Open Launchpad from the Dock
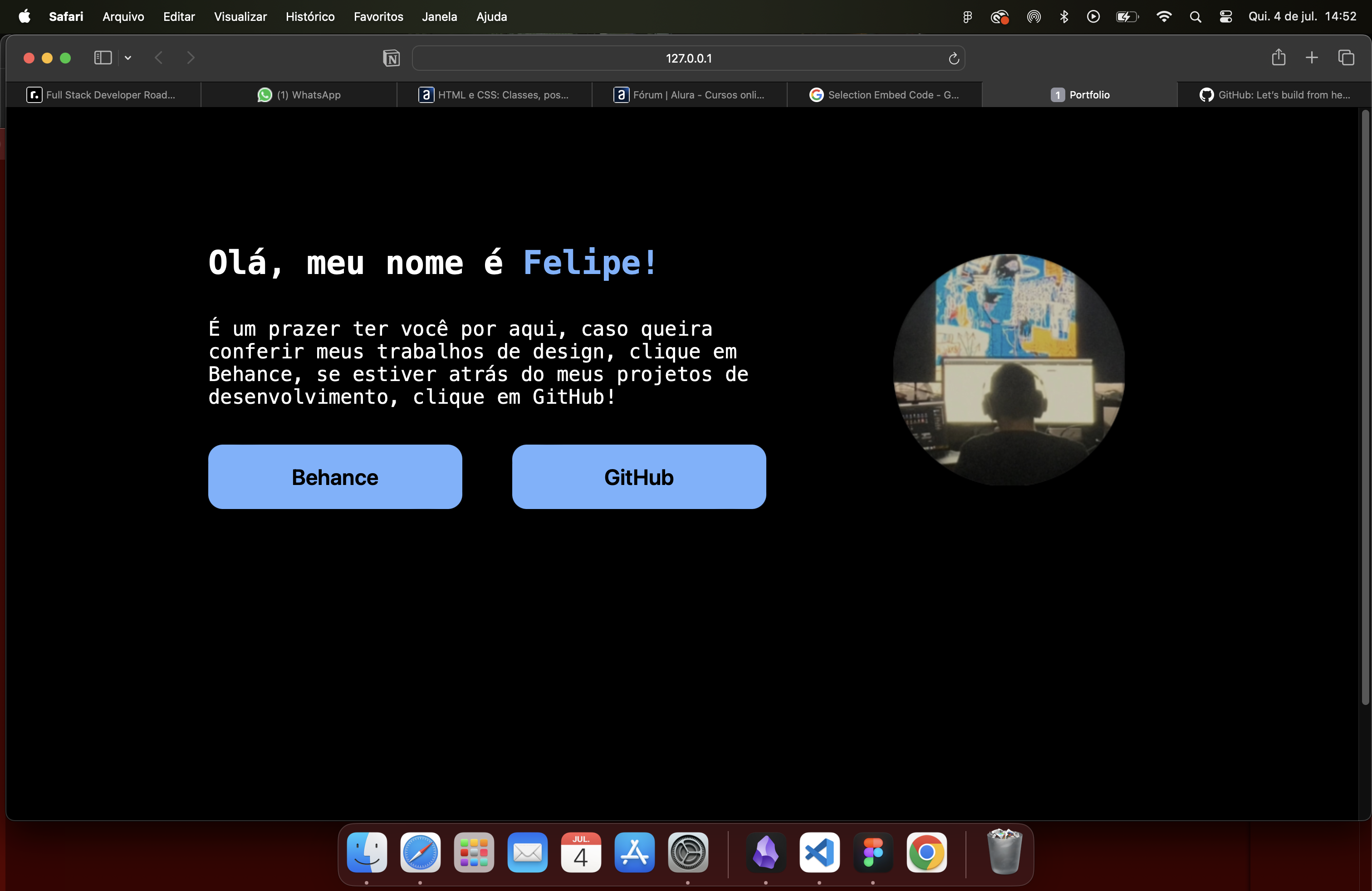Viewport: 1372px width, 891px height. pyautogui.click(x=474, y=852)
